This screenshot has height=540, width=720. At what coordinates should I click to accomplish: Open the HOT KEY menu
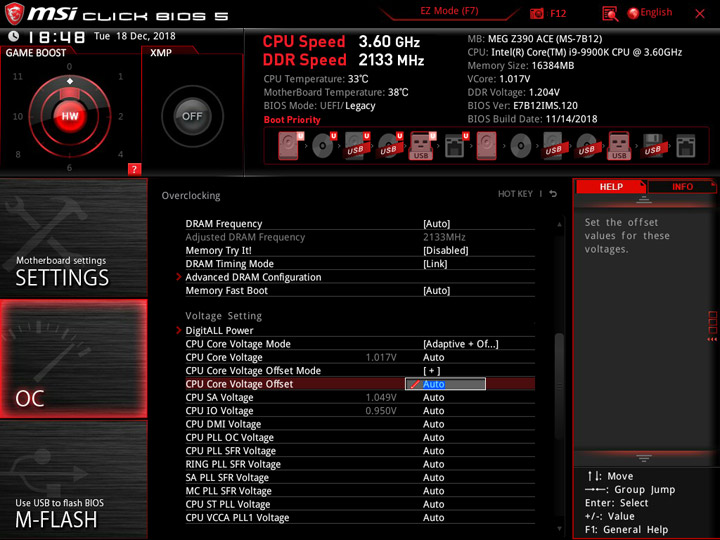[515, 194]
